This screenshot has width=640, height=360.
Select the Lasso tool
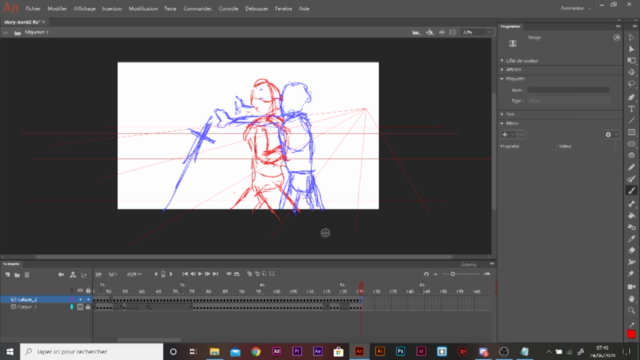tap(631, 84)
